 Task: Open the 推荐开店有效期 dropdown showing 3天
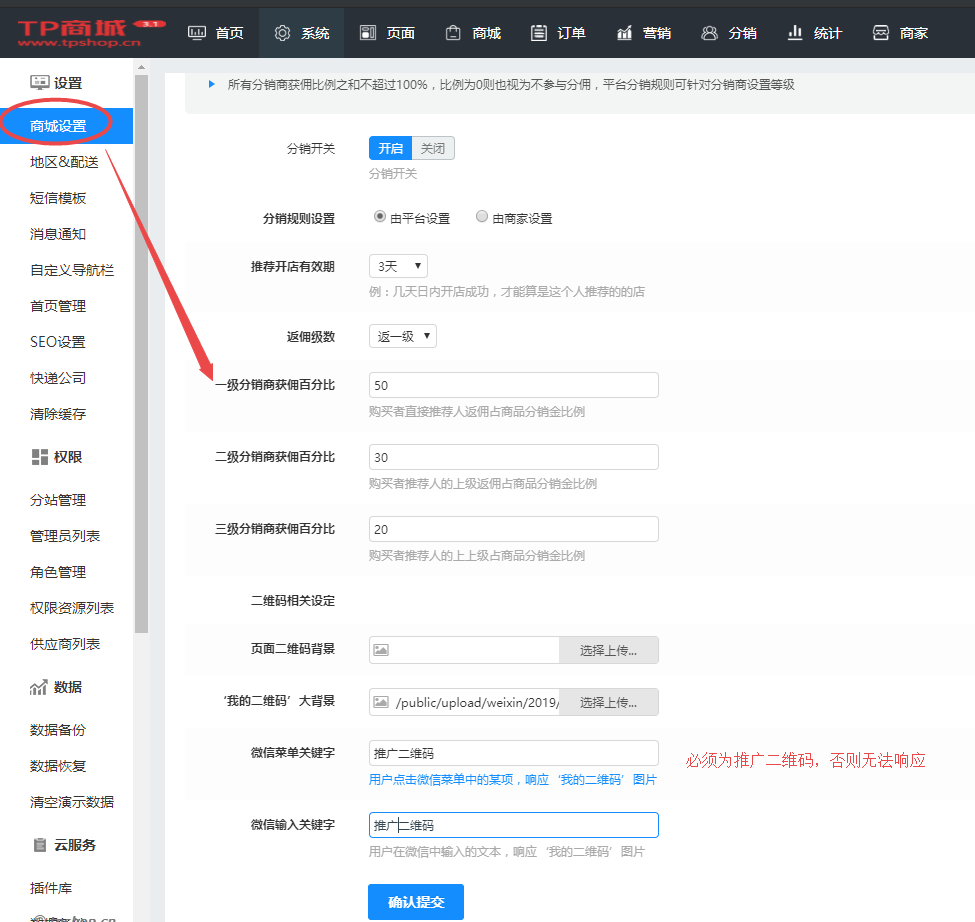click(x=398, y=266)
